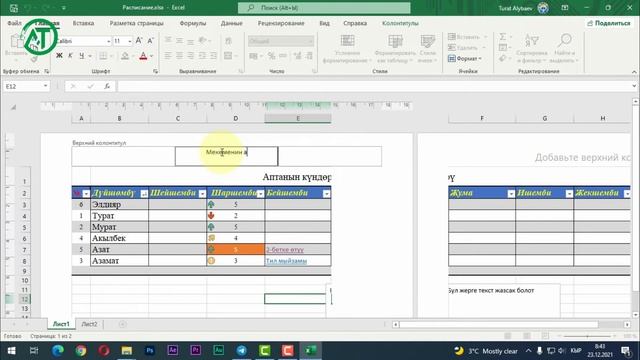Open Бейшемби column filter dropdown
This screenshot has height=360, width=640.
tap(327, 194)
